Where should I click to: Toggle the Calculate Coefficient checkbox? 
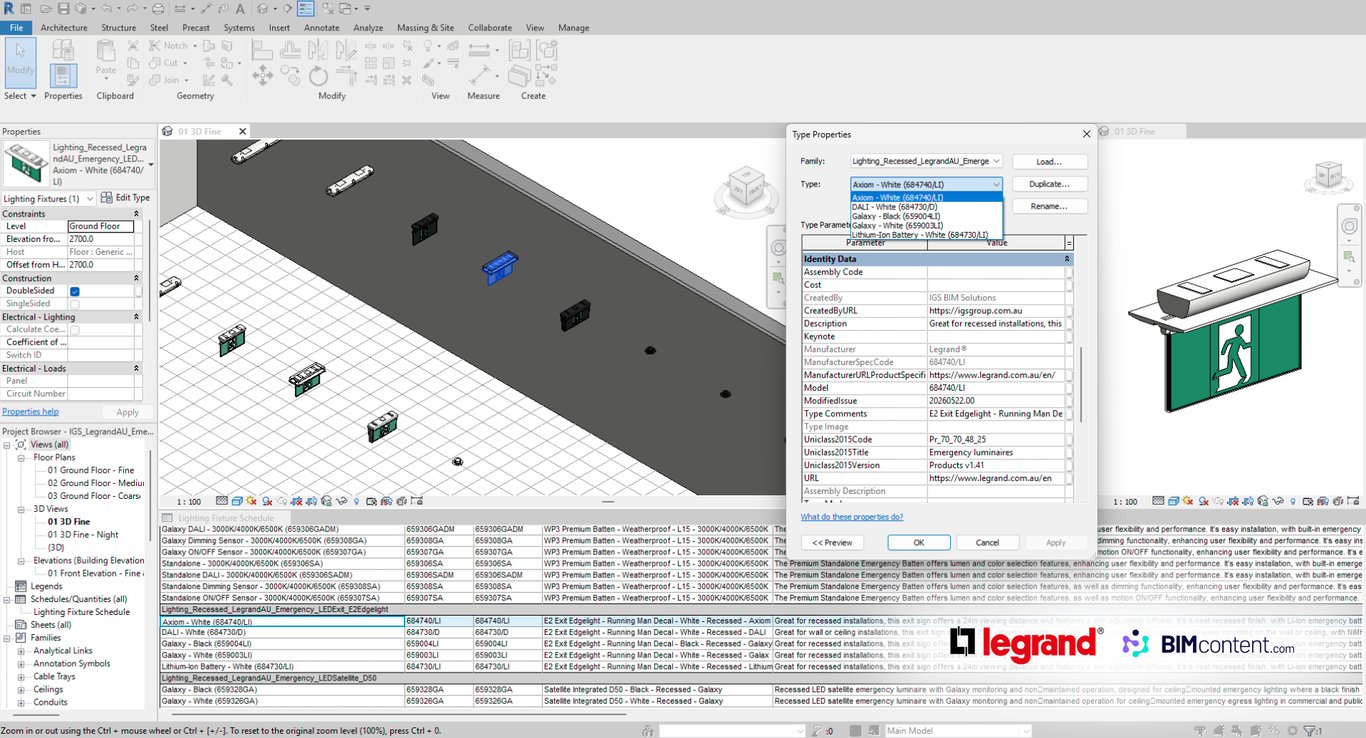pos(74,329)
